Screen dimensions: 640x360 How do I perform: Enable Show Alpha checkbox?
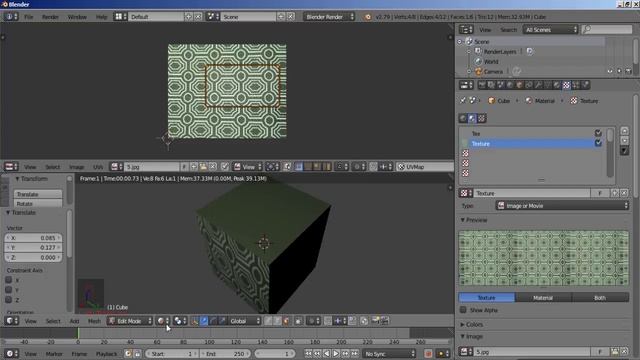[463, 310]
